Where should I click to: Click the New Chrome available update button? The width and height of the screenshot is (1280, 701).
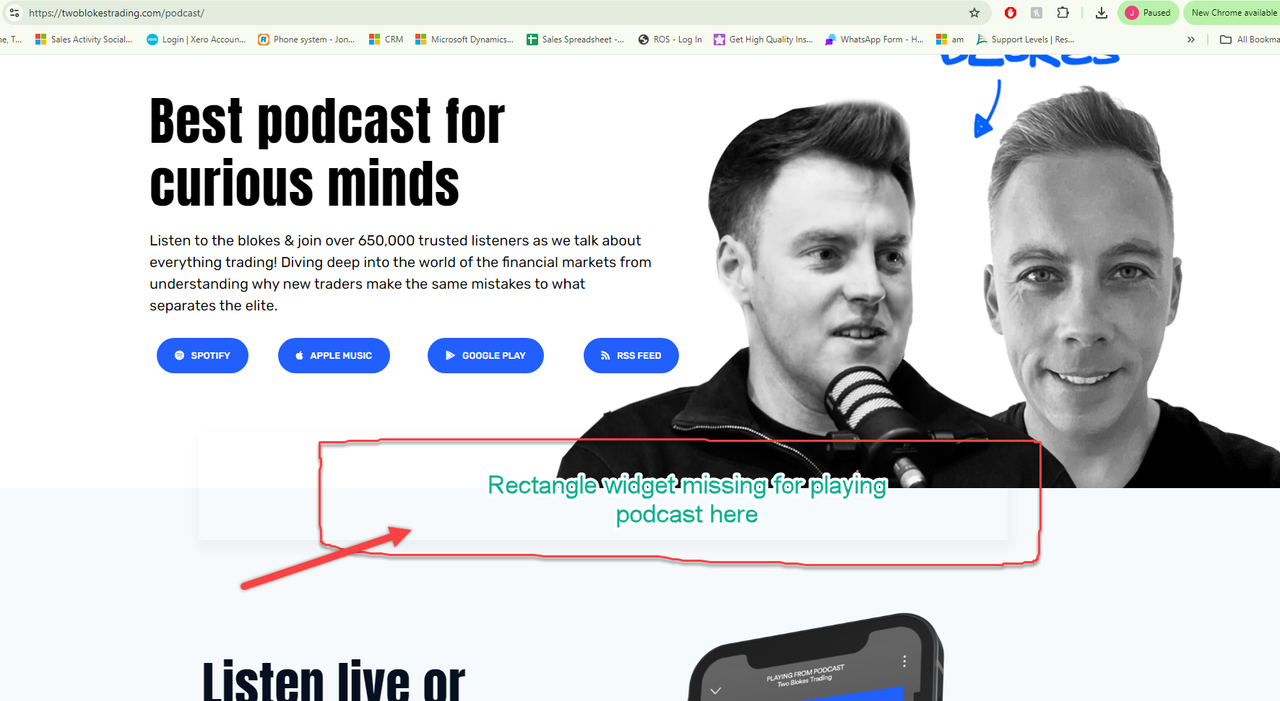pyautogui.click(x=1232, y=13)
